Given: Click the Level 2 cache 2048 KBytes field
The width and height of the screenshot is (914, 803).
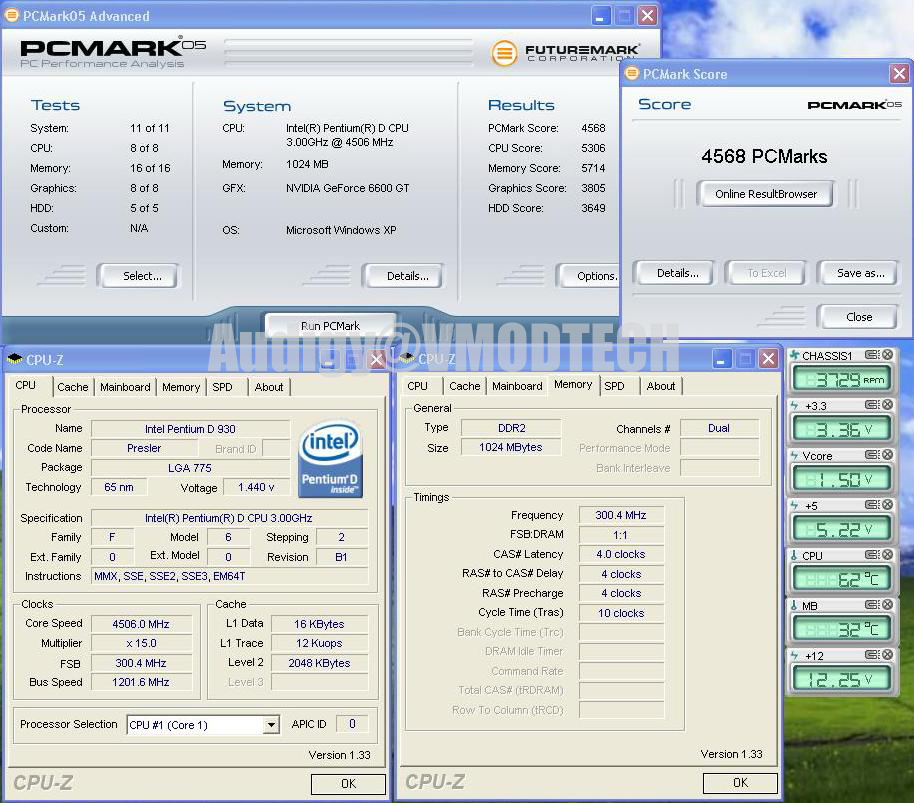Looking at the screenshot, I should pyautogui.click(x=319, y=663).
